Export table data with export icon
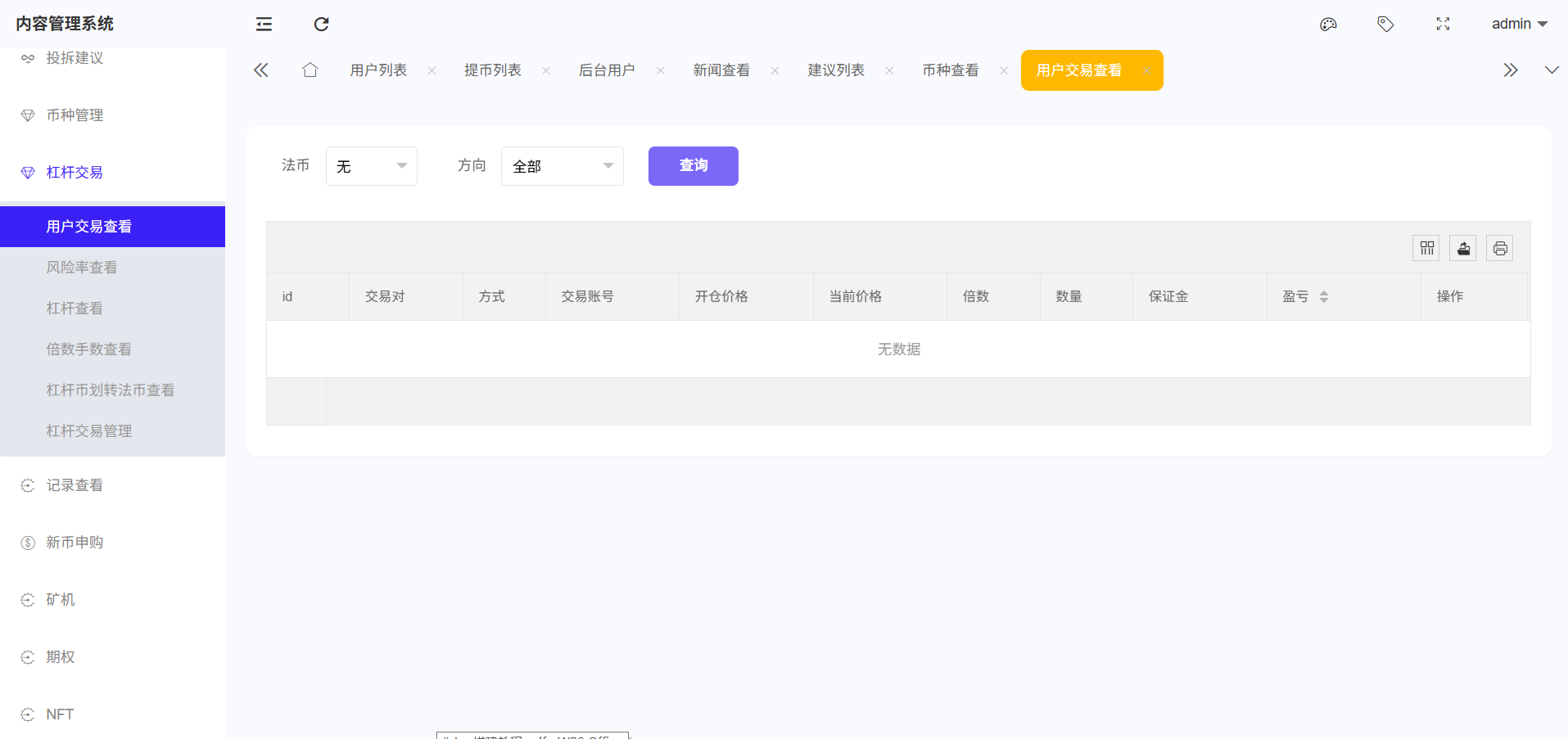Screen dimensions: 1568x739 1463,248
